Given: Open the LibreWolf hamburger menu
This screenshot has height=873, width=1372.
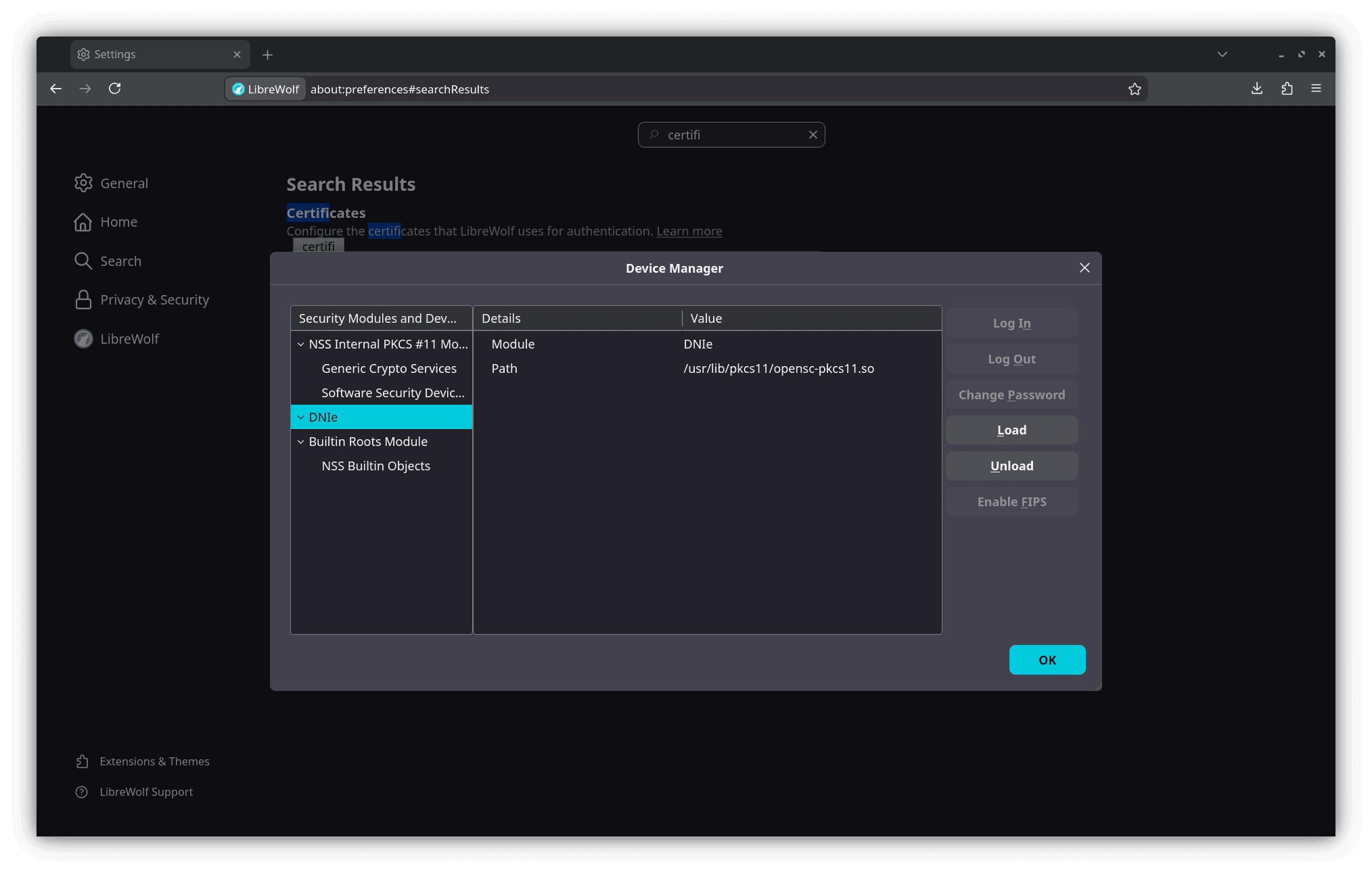Looking at the screenshot, I should pos(1316,89).
